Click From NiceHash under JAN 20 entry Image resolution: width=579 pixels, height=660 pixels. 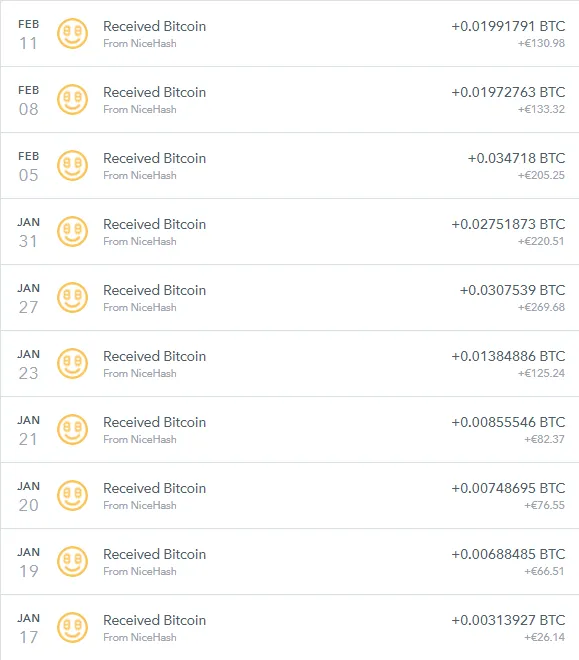(140, 505)
